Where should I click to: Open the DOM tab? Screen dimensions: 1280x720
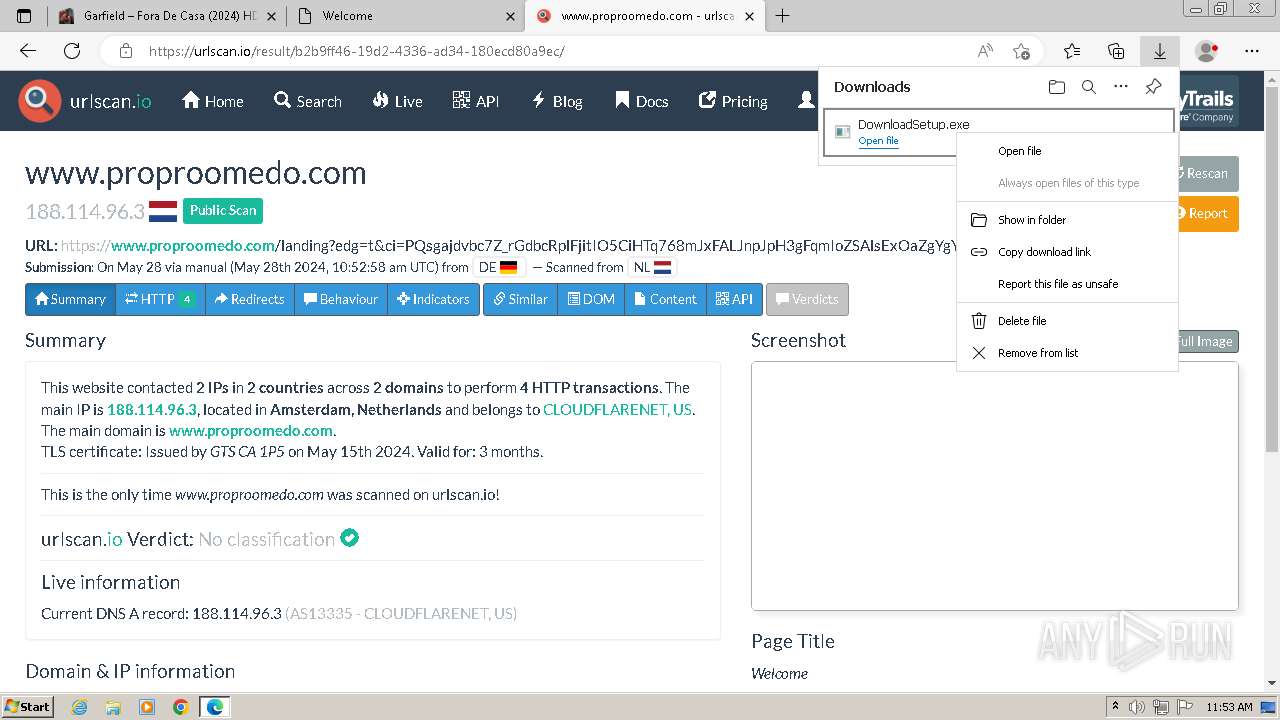coord(591,299)
